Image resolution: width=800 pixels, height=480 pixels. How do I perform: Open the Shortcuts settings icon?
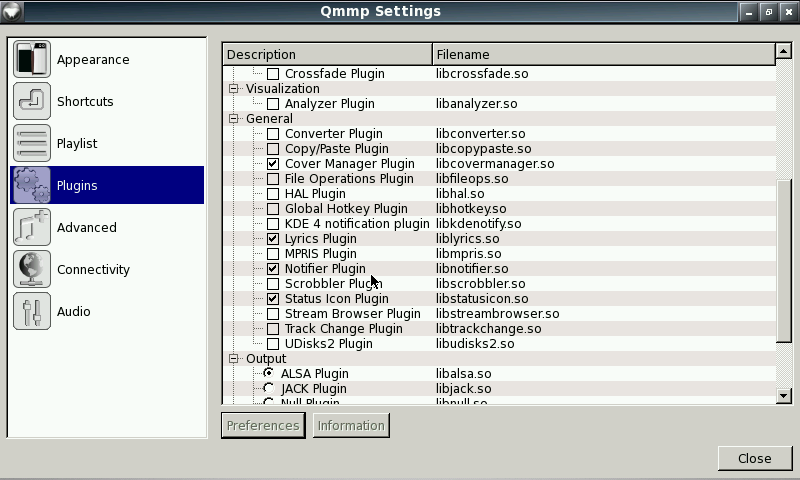32,101
